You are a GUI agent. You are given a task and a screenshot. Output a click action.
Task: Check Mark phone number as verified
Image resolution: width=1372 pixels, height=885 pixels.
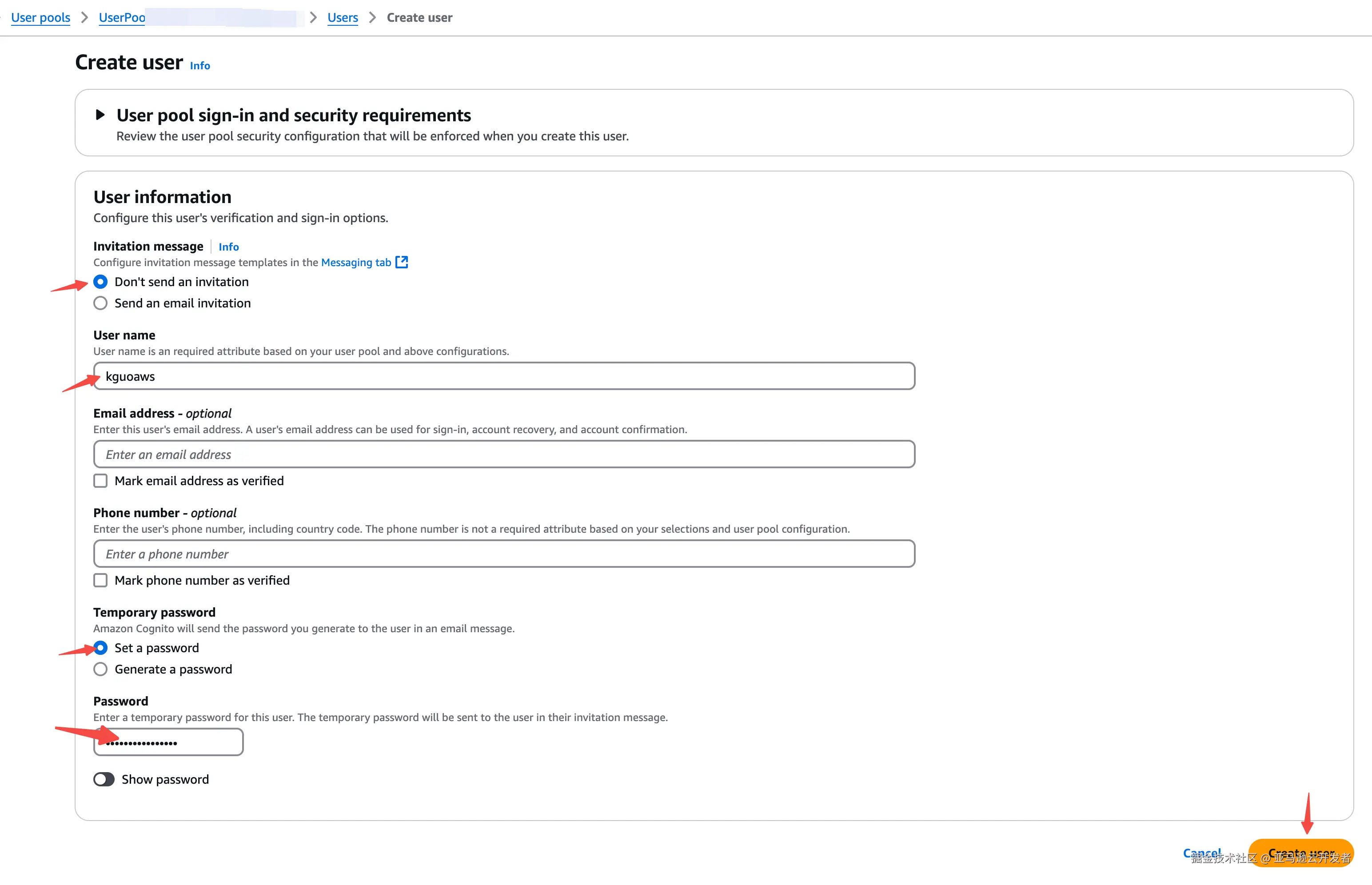point(100,580)
